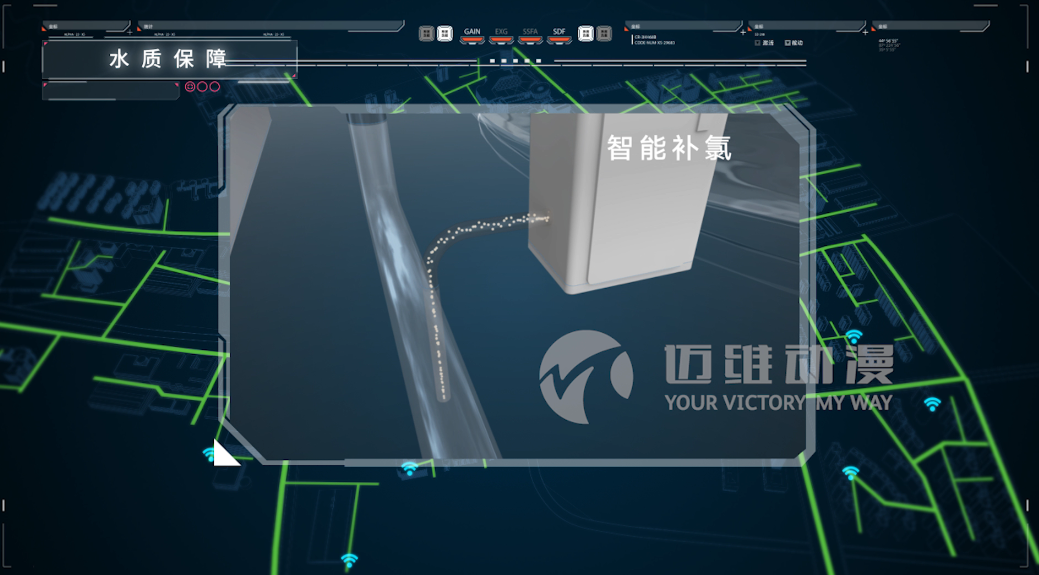
Task: Enable the 激活 checkbox
Action: pyautogui.click(x=758, y=43)
